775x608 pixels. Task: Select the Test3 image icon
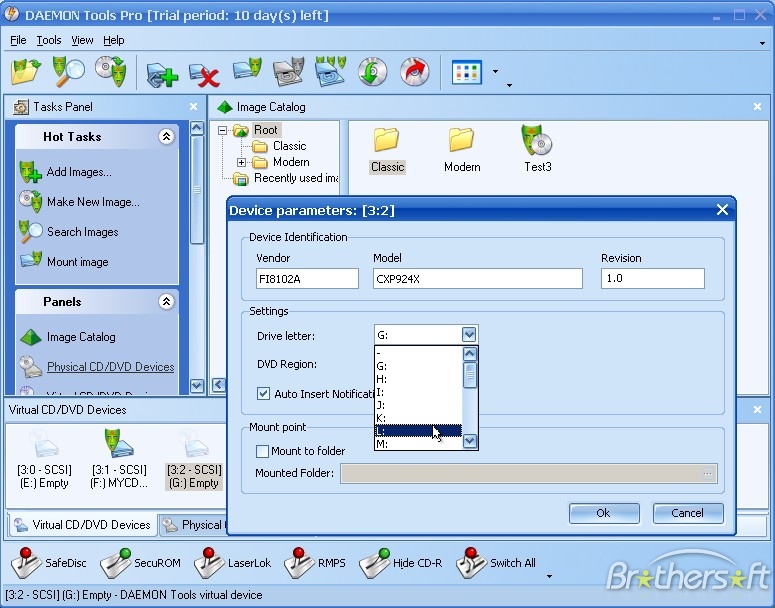[x=538, y=148]
